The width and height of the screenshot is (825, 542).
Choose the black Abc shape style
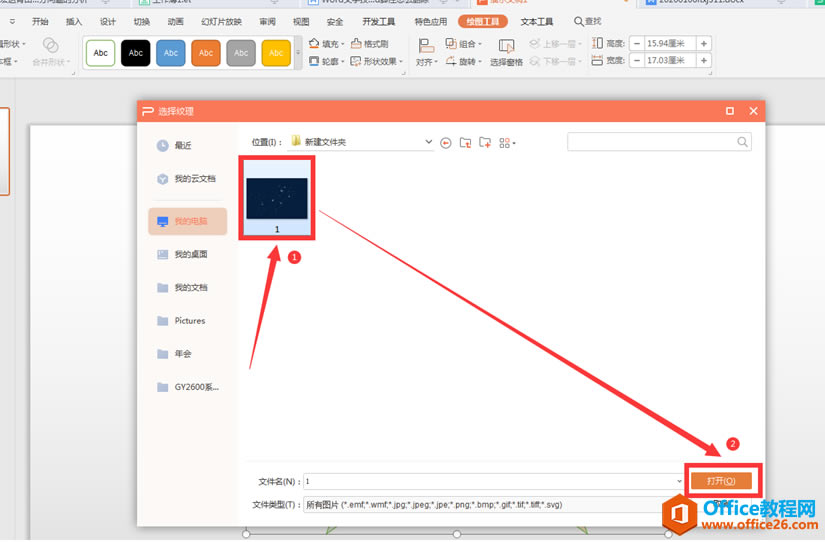136,53
